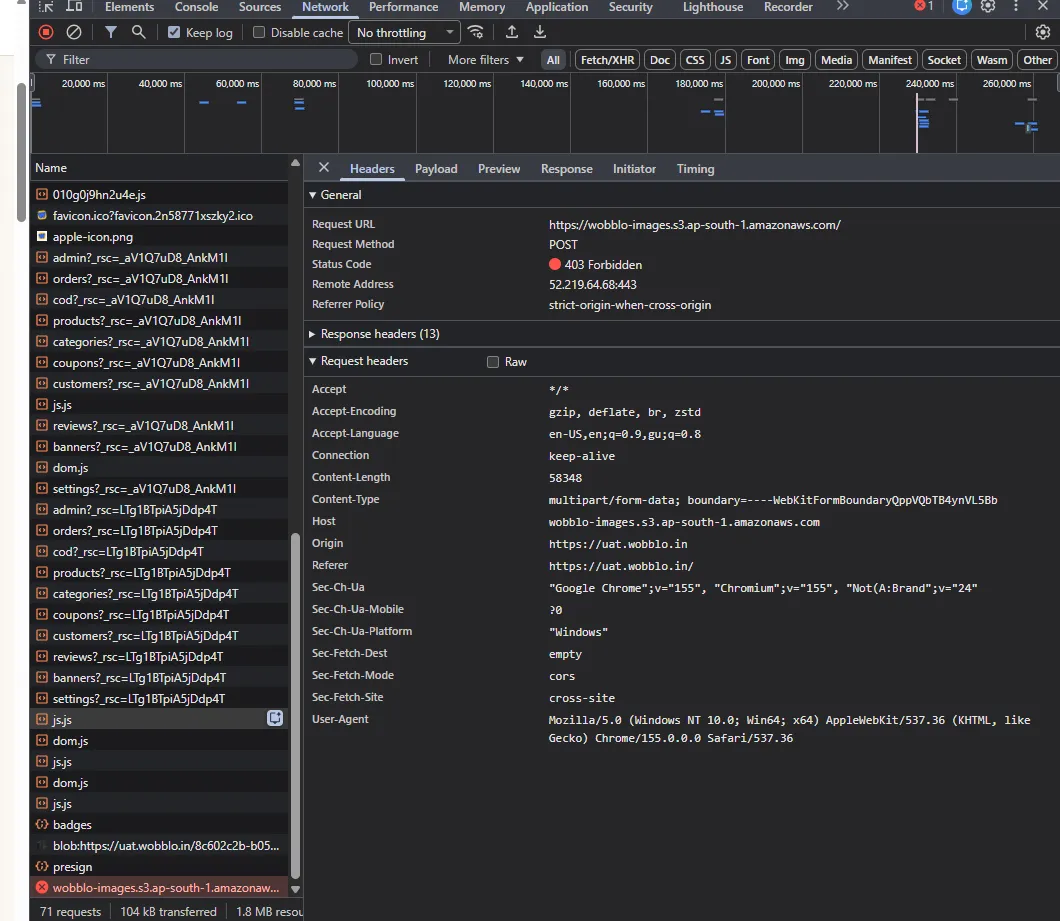This screenshot has height=921, width=1060.
Task: Toggle the device toolbar icon
Action: (x=74, y=6)
